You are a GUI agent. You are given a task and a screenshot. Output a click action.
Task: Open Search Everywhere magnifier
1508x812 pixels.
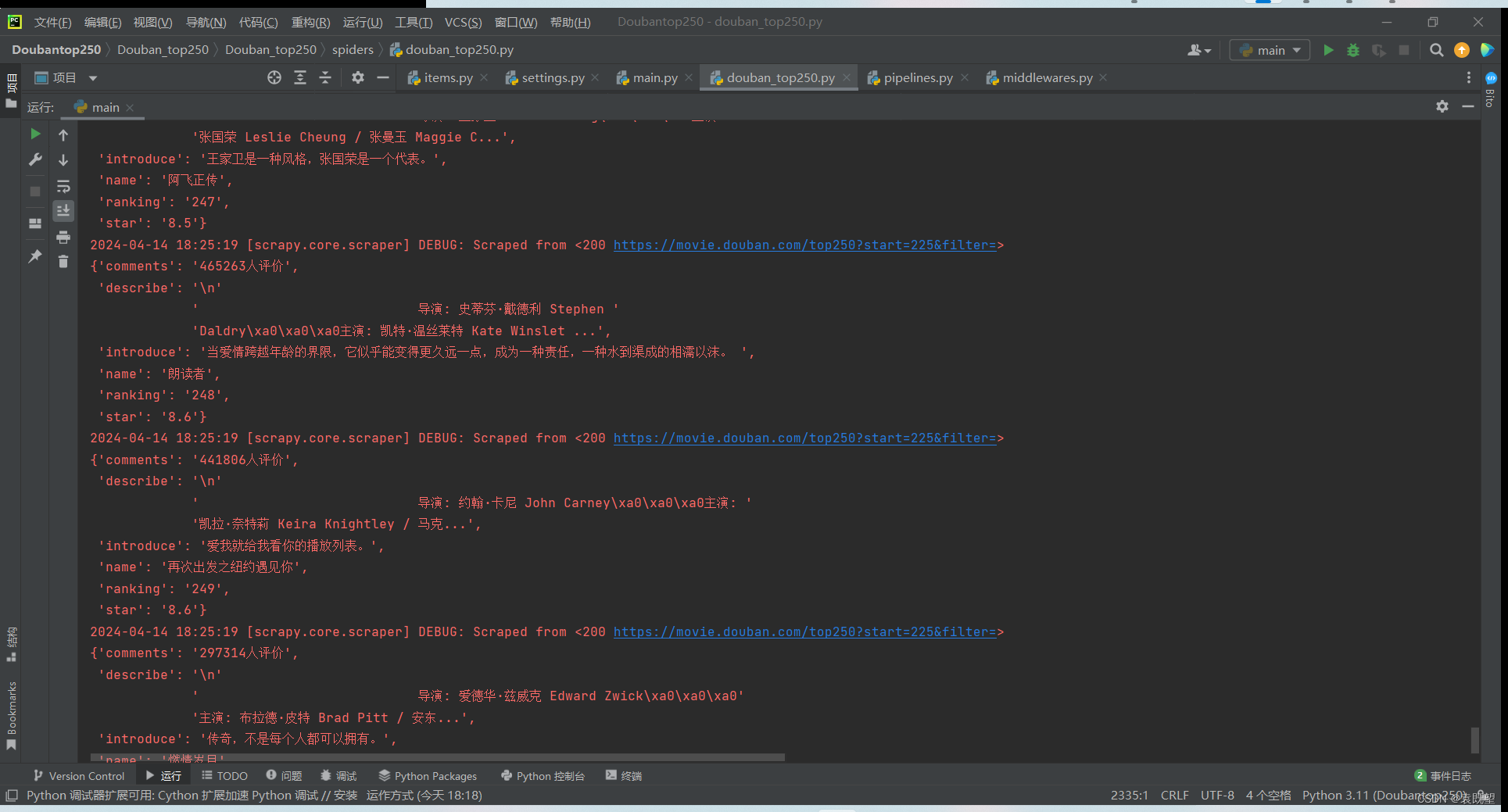click(x=1436, y=50)
